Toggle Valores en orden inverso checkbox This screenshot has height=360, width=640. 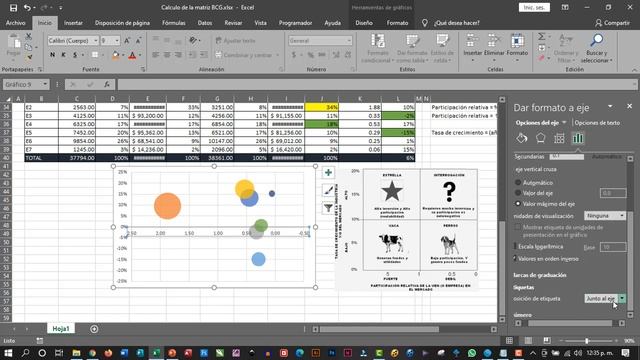coord(516,259)
